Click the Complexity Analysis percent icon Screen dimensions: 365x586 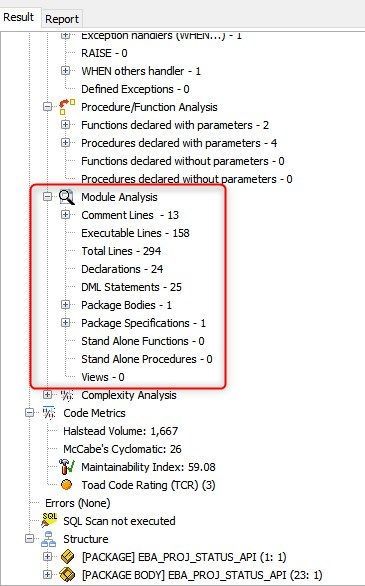pyautogui.click(x=67, y=395)
